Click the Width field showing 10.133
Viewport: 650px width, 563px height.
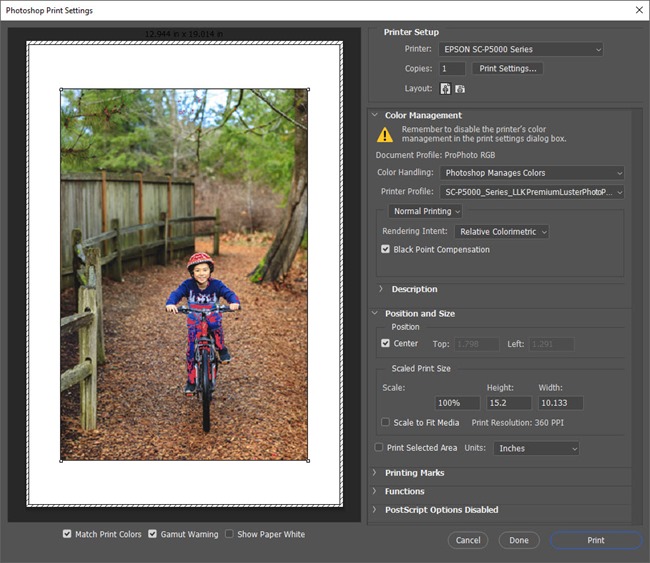pos(560,403)
